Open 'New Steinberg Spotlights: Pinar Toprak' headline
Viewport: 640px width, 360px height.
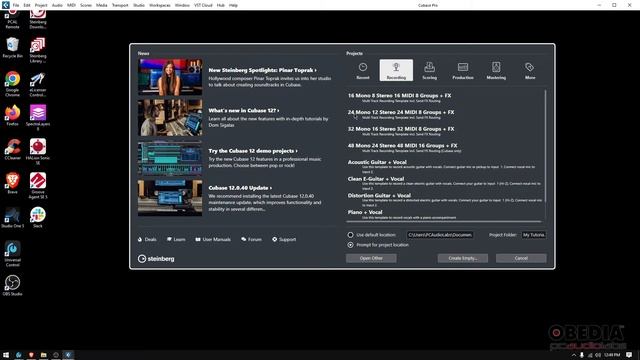click(x=262, y=70)
